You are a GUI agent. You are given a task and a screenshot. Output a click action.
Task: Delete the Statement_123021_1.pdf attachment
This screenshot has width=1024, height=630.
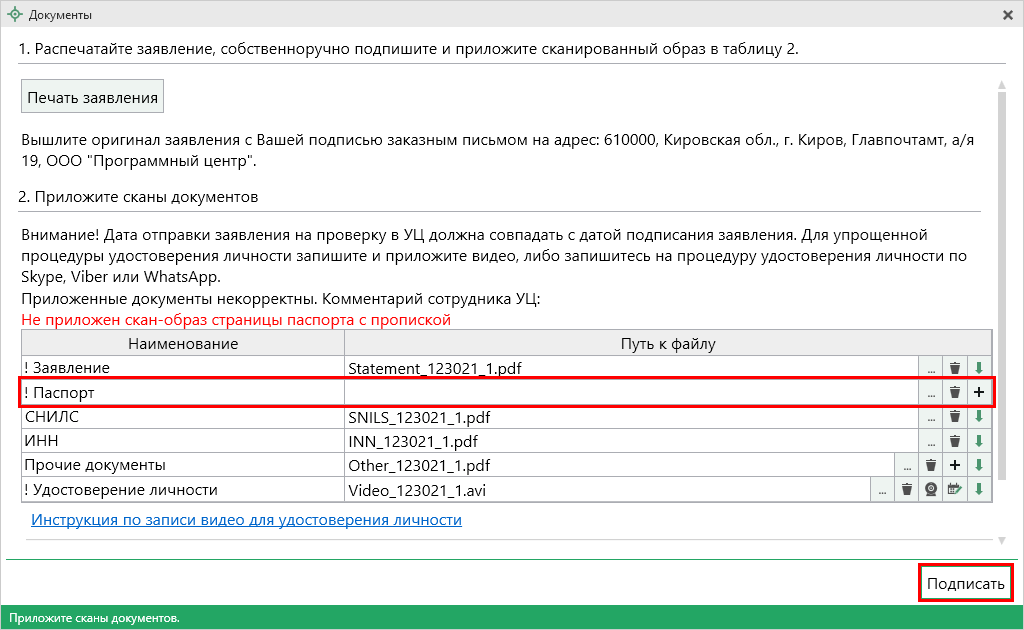955,368
